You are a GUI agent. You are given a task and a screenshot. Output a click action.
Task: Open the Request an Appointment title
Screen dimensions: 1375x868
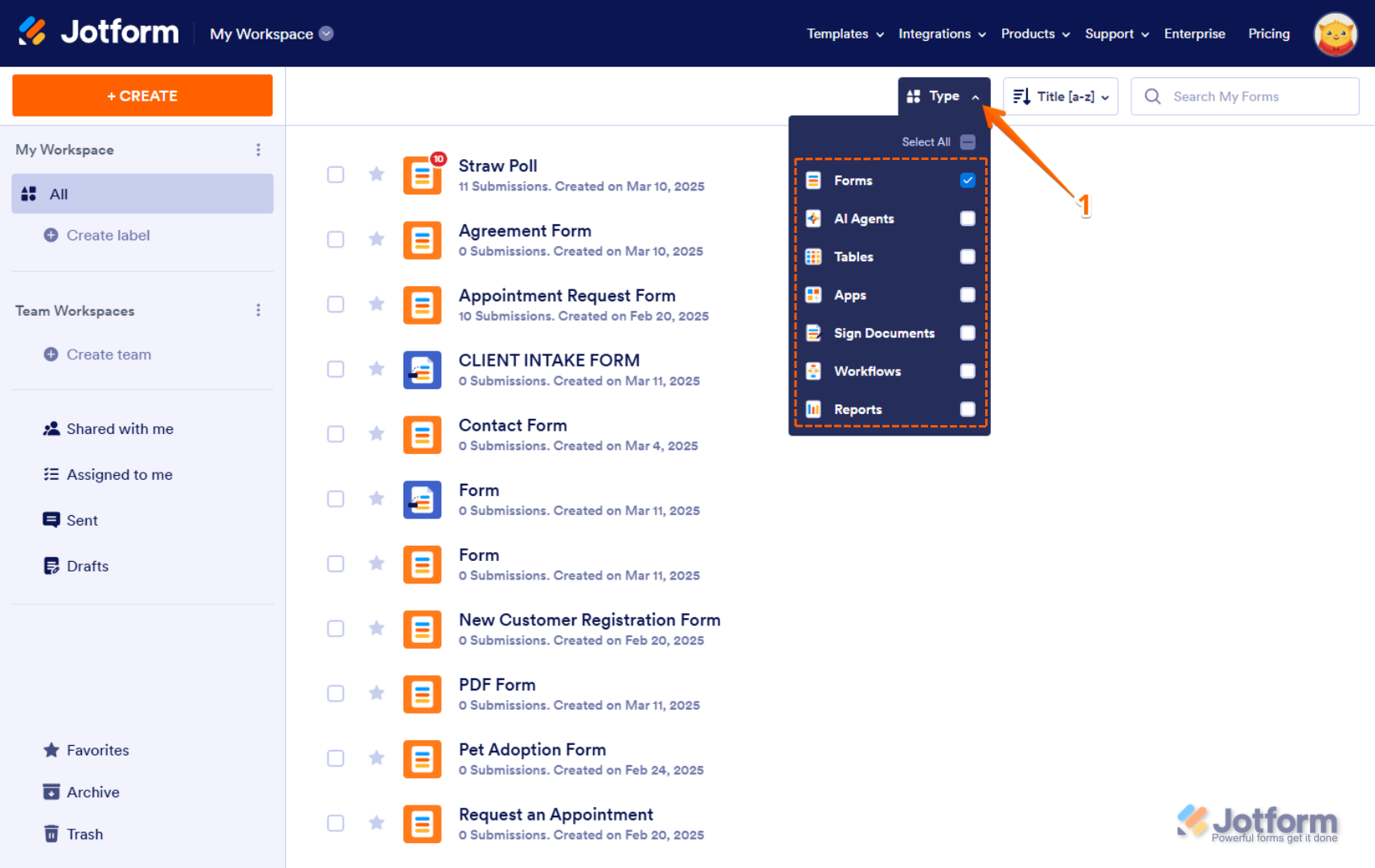556,814
